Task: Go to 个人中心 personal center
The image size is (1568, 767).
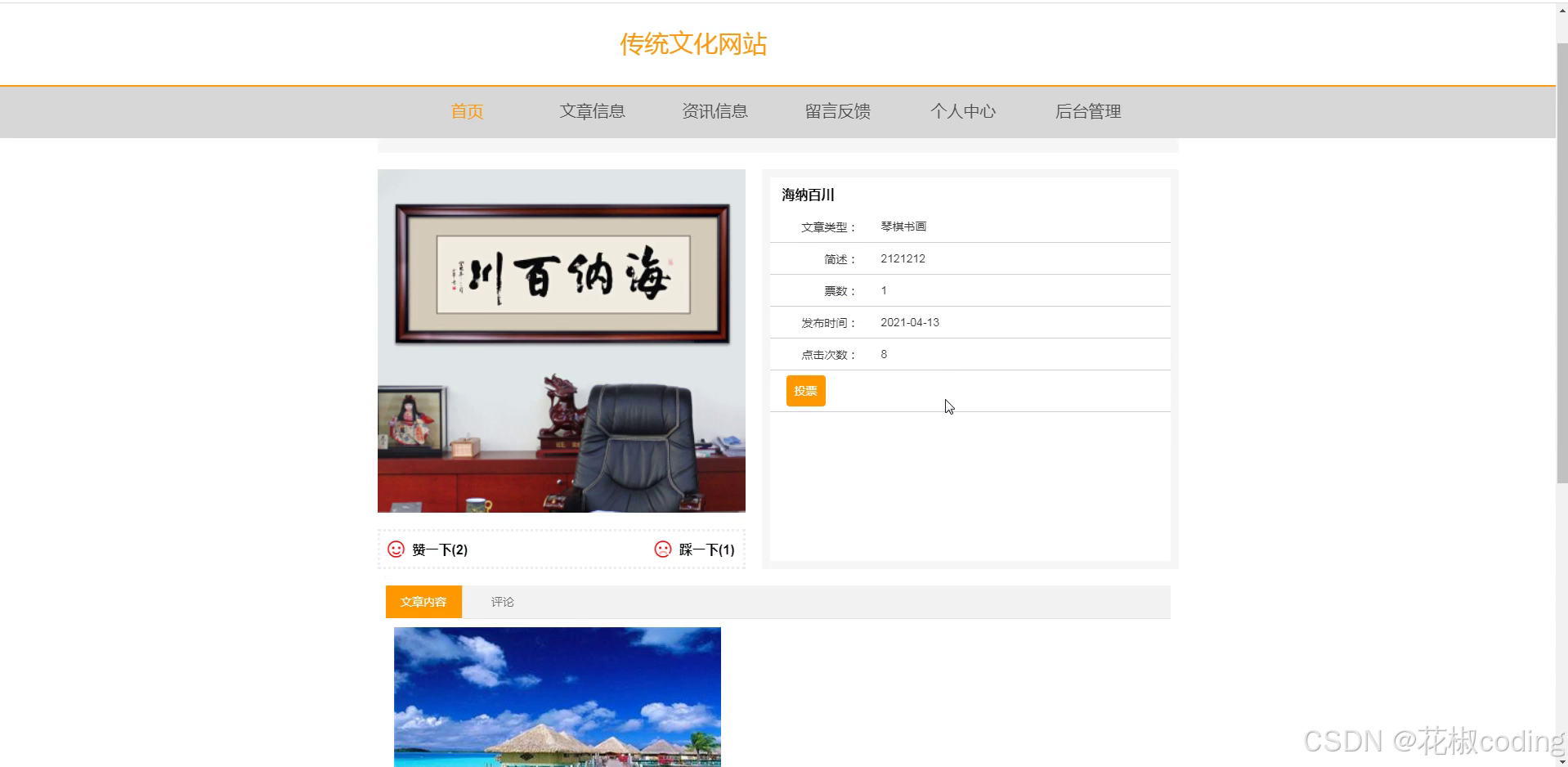Action: tap(963, 111)
